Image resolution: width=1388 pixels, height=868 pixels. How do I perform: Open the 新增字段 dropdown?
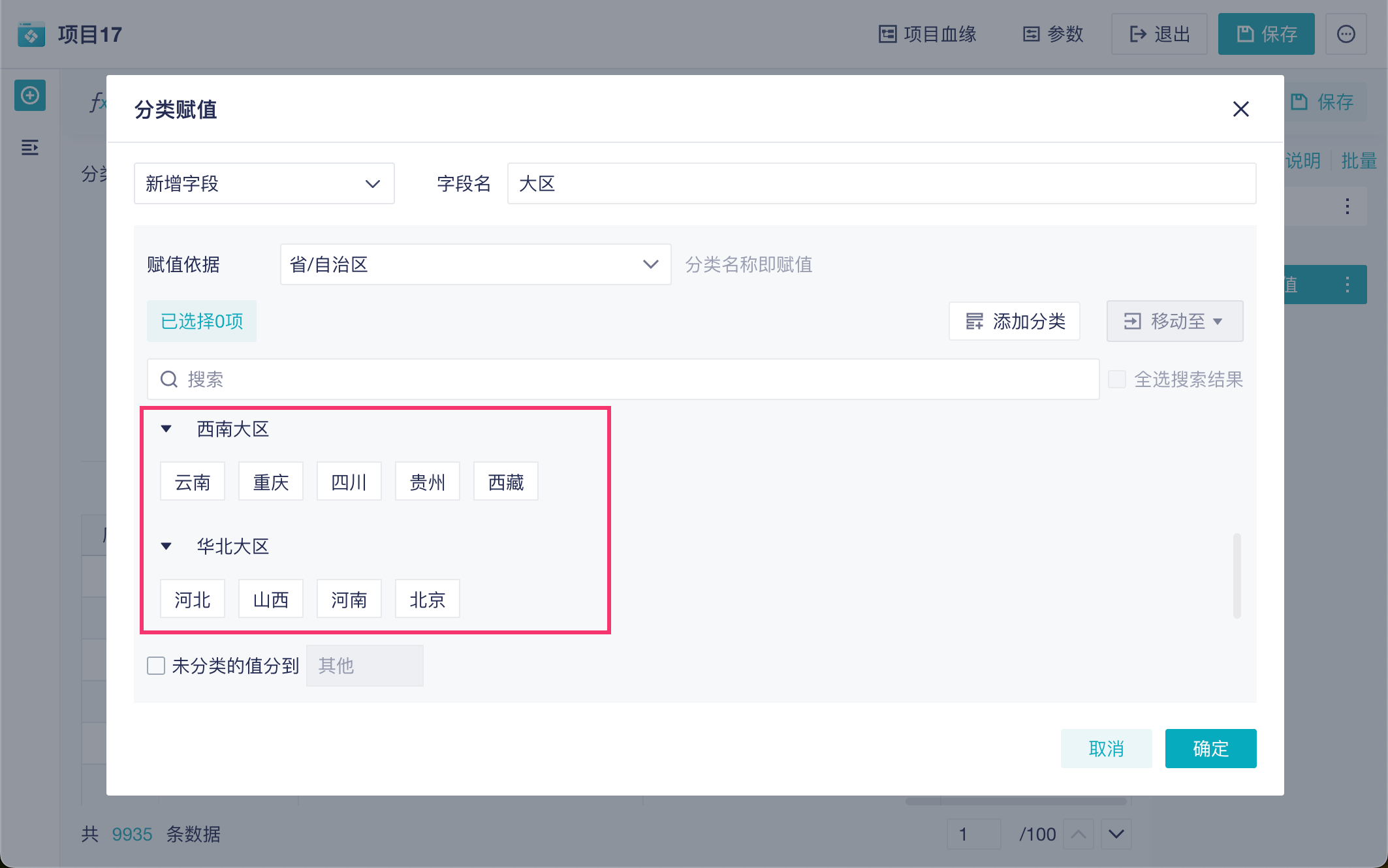point(264,183)
